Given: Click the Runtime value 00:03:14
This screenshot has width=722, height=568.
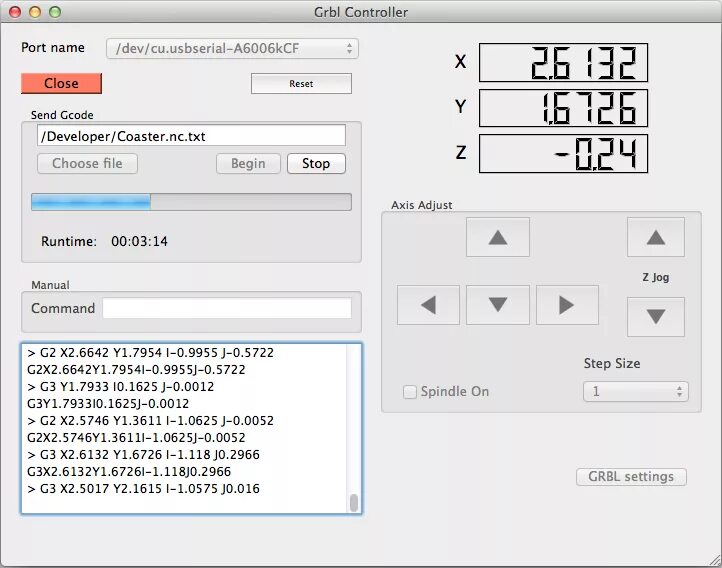Looking at the screenshot, I should point(139,242).
